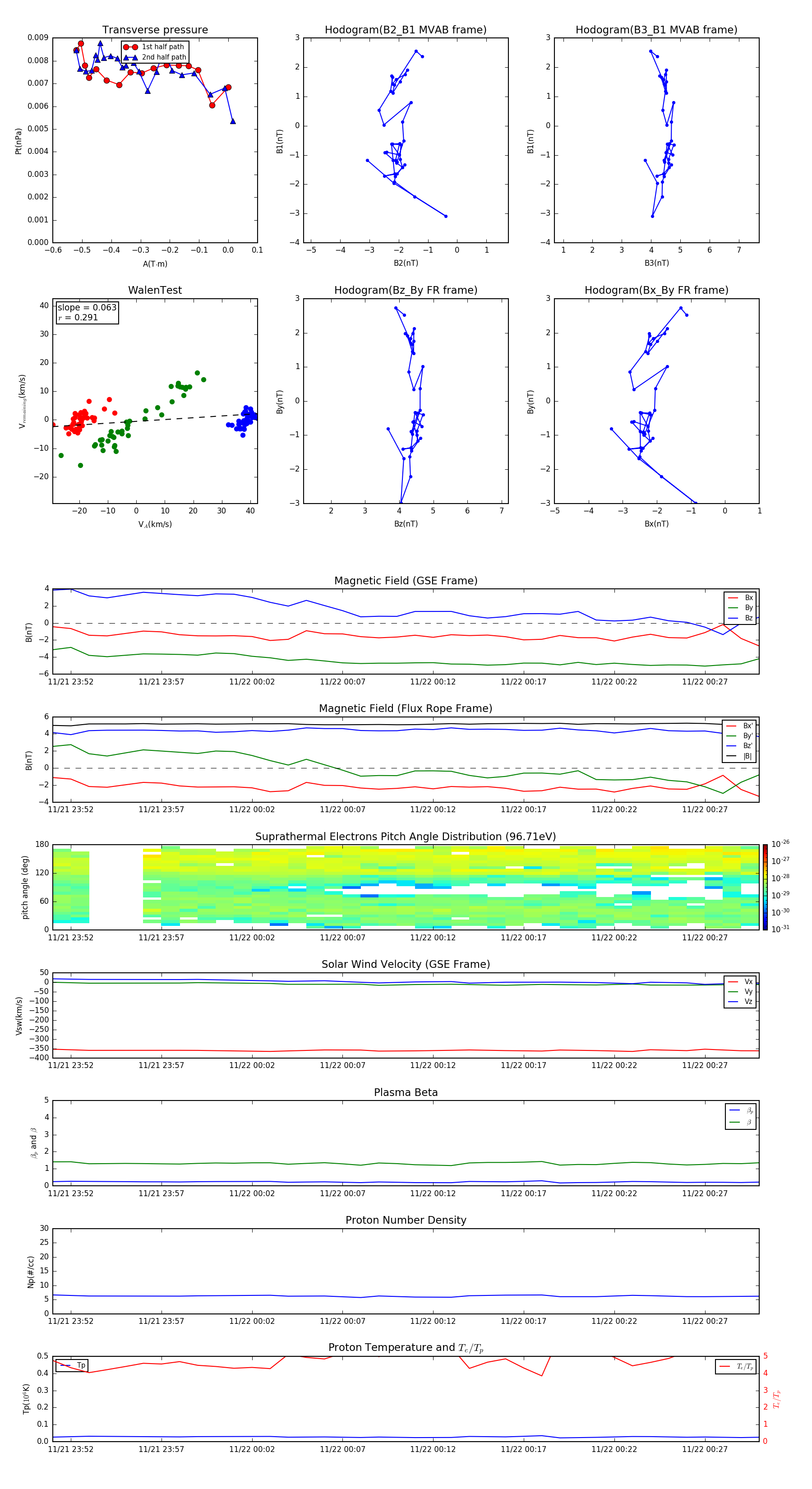Viewport: 812px width, 1489px height.
Task: Click the 'slope = 0.063' annotation
Action: pyautogui.click(x=87, y=308)
